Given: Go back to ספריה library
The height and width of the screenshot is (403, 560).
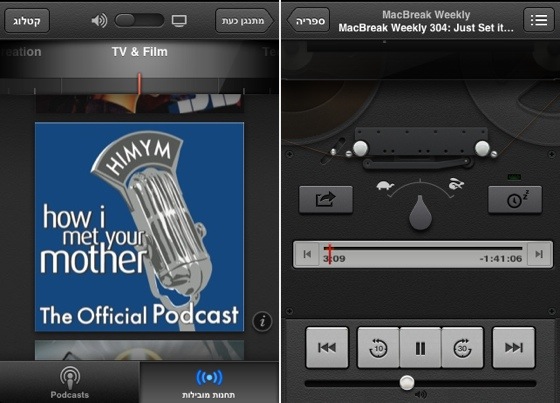Looking at the screenshot, I should 309,21.
